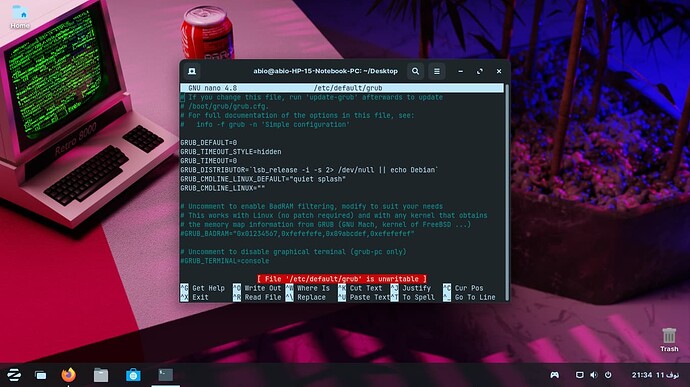Click the GNU nano 4.8 title text
The image size is (690, 387).
[213, 88]
